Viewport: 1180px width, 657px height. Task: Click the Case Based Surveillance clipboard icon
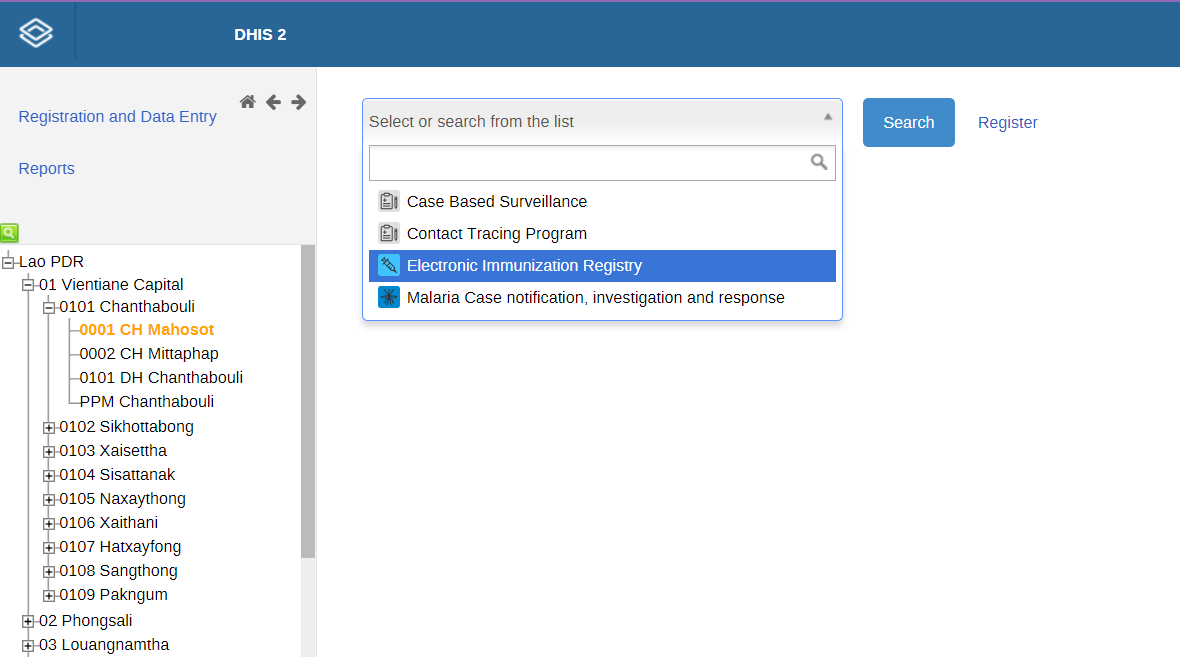(388, 202)
